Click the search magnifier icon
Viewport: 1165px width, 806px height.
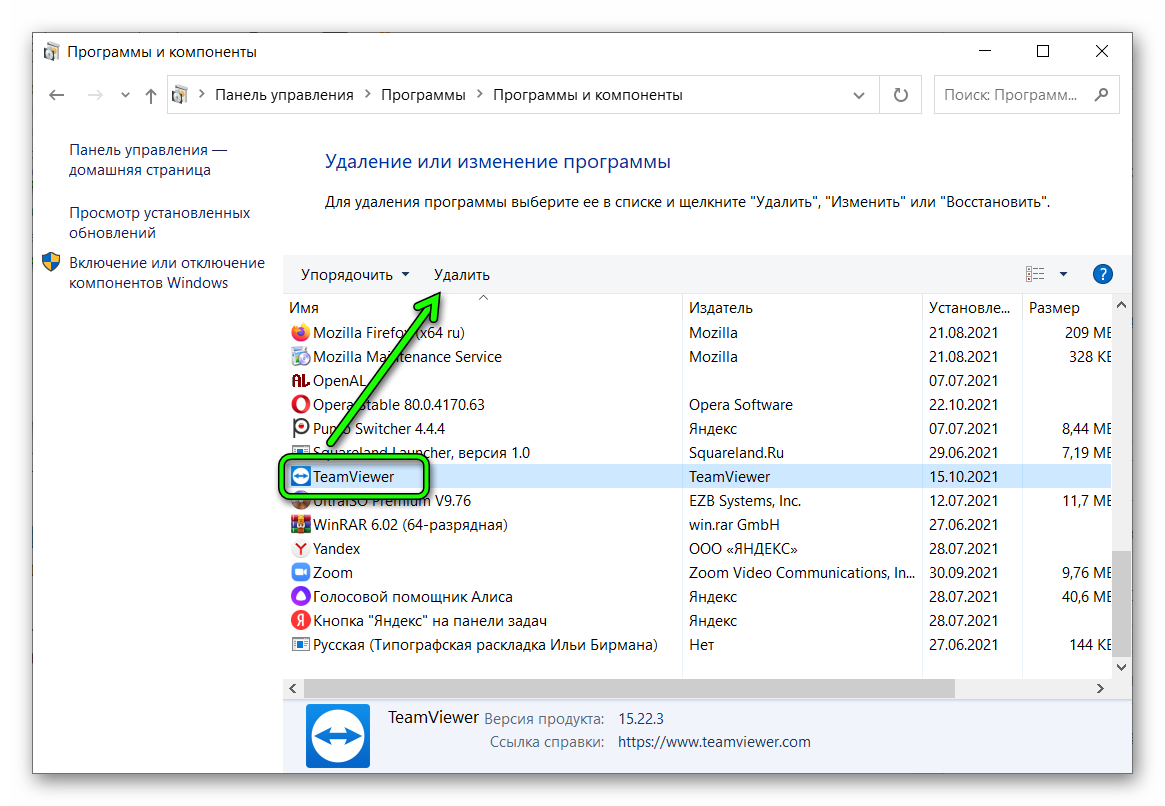1101,94
